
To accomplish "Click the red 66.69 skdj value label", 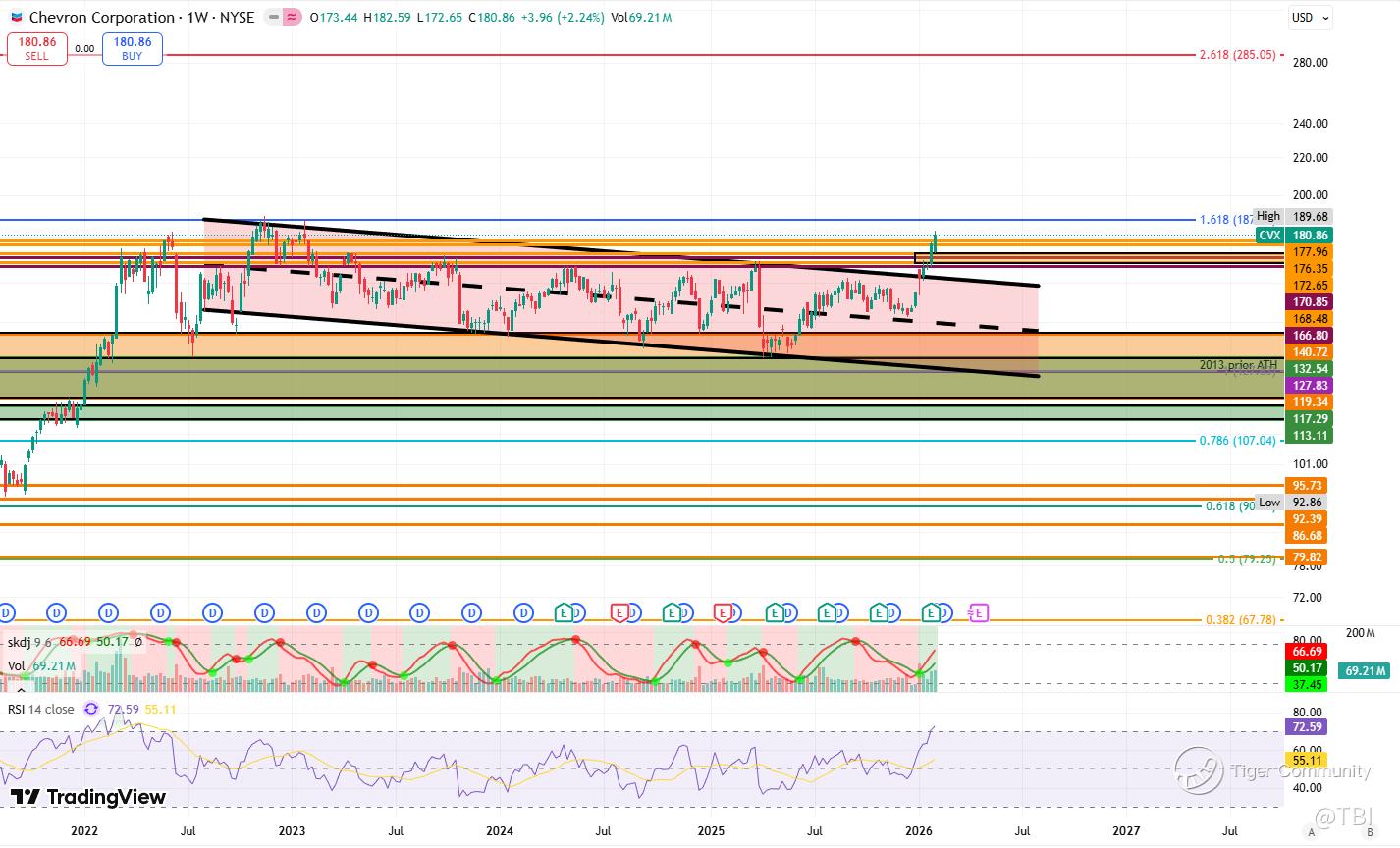I will click(x=1307, y=652).
